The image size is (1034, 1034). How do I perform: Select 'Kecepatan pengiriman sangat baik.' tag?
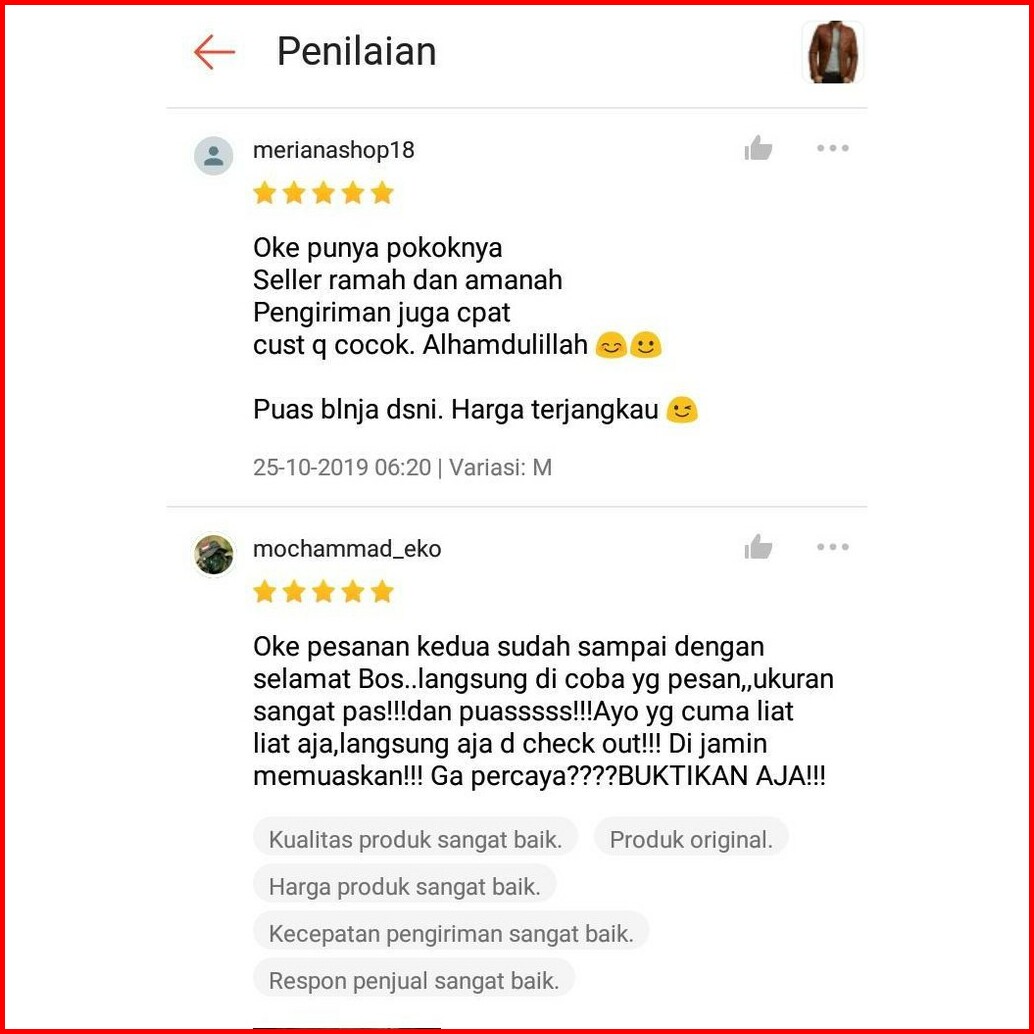[x=451, y=934]
